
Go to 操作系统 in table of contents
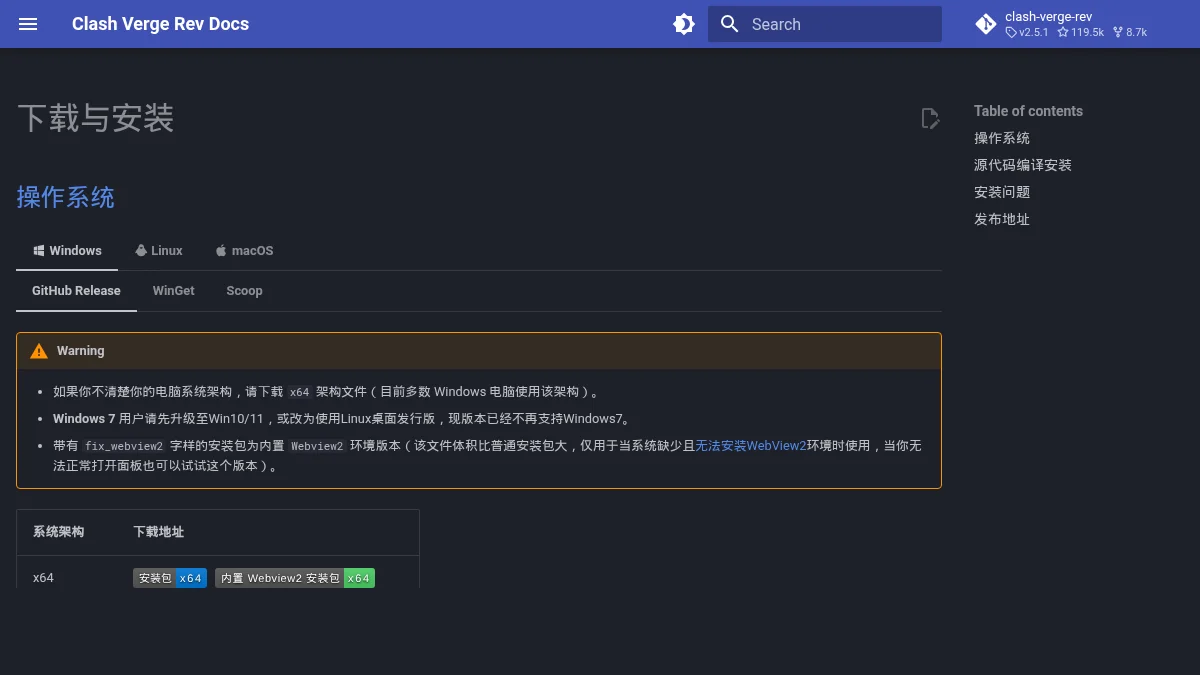point(1002,138)
